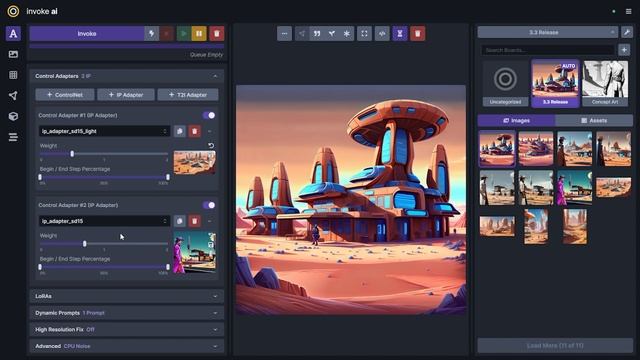This screenshot has width=640, height=360.
Task: Switch to the Assets tab
Action: pyautogui.click(x=594, y=120)
